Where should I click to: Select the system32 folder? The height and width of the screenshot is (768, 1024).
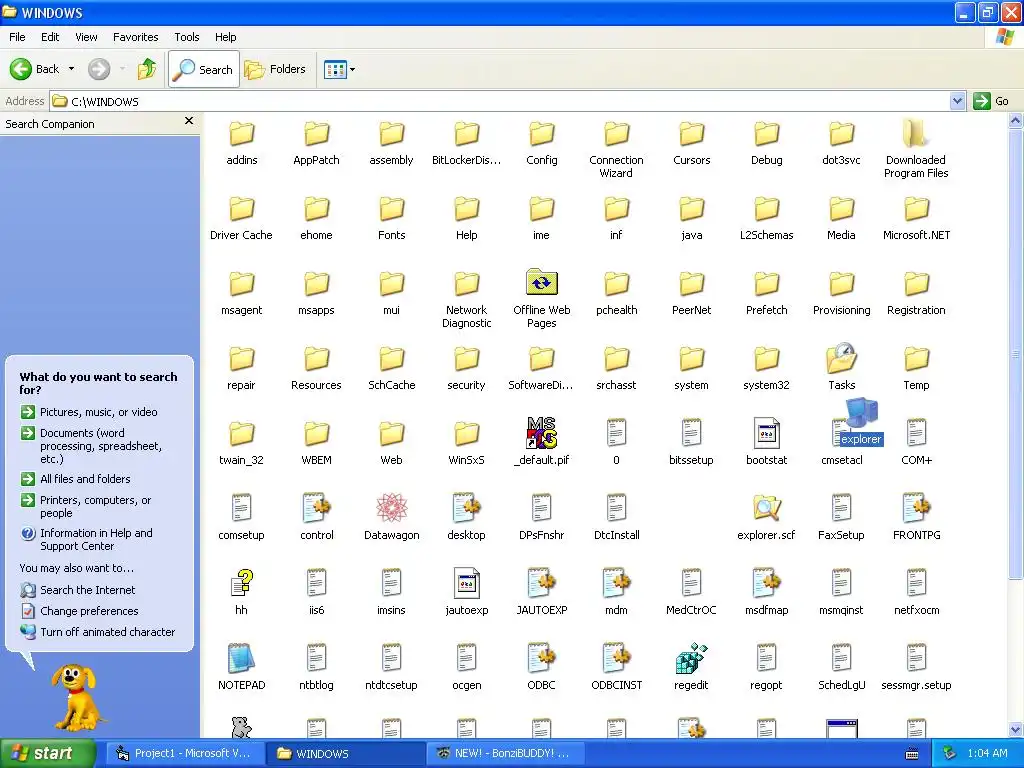click(x=766, y=358)
